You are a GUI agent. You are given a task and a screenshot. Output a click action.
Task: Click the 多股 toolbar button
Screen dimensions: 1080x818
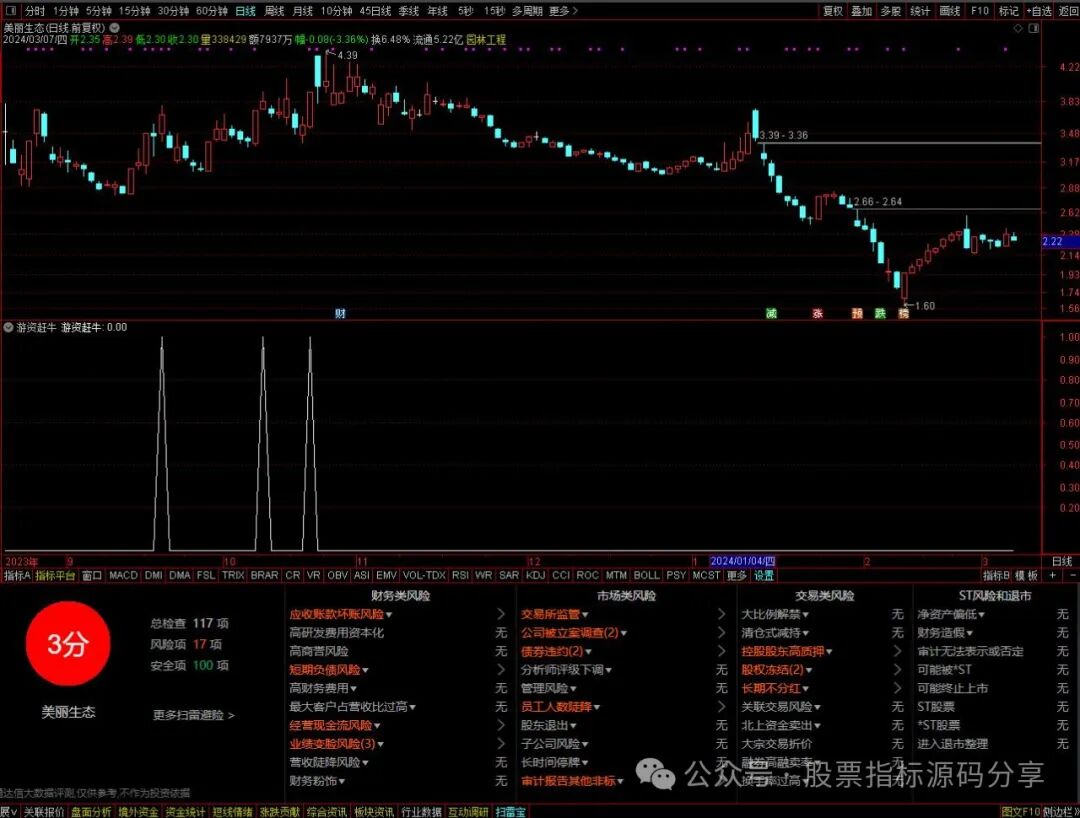tap(891, 11)
